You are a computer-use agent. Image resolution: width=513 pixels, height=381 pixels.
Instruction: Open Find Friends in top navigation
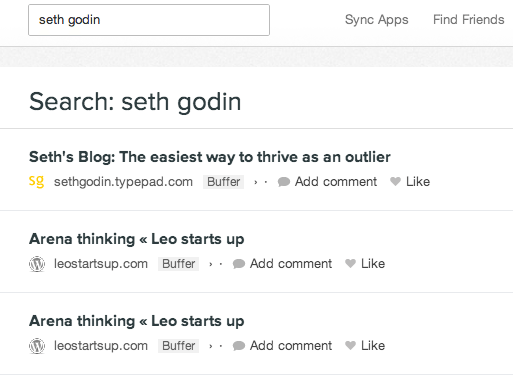[468, 20]
